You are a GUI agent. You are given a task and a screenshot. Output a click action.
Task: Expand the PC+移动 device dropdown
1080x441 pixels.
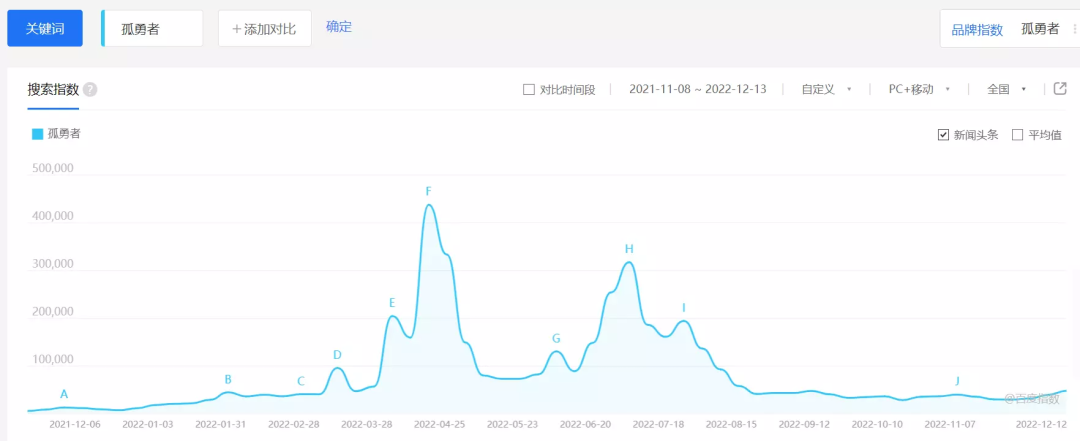pyautogui.click(x=918, y=89)
